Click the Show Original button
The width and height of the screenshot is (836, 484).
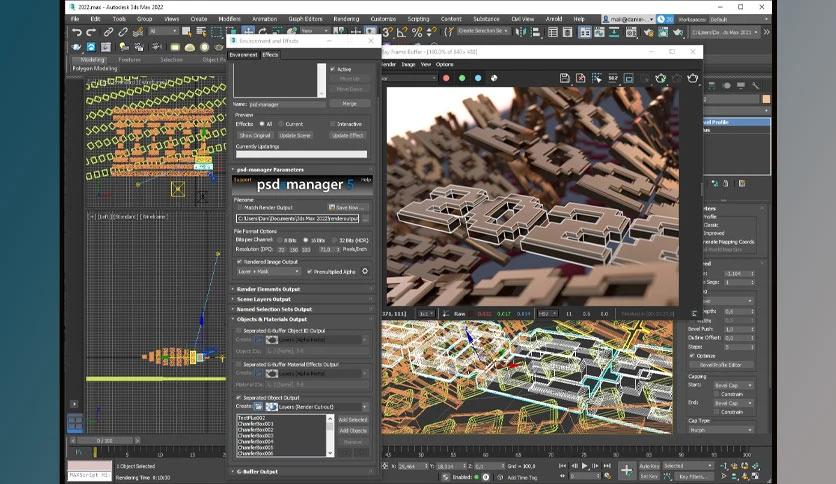(255, 135)
